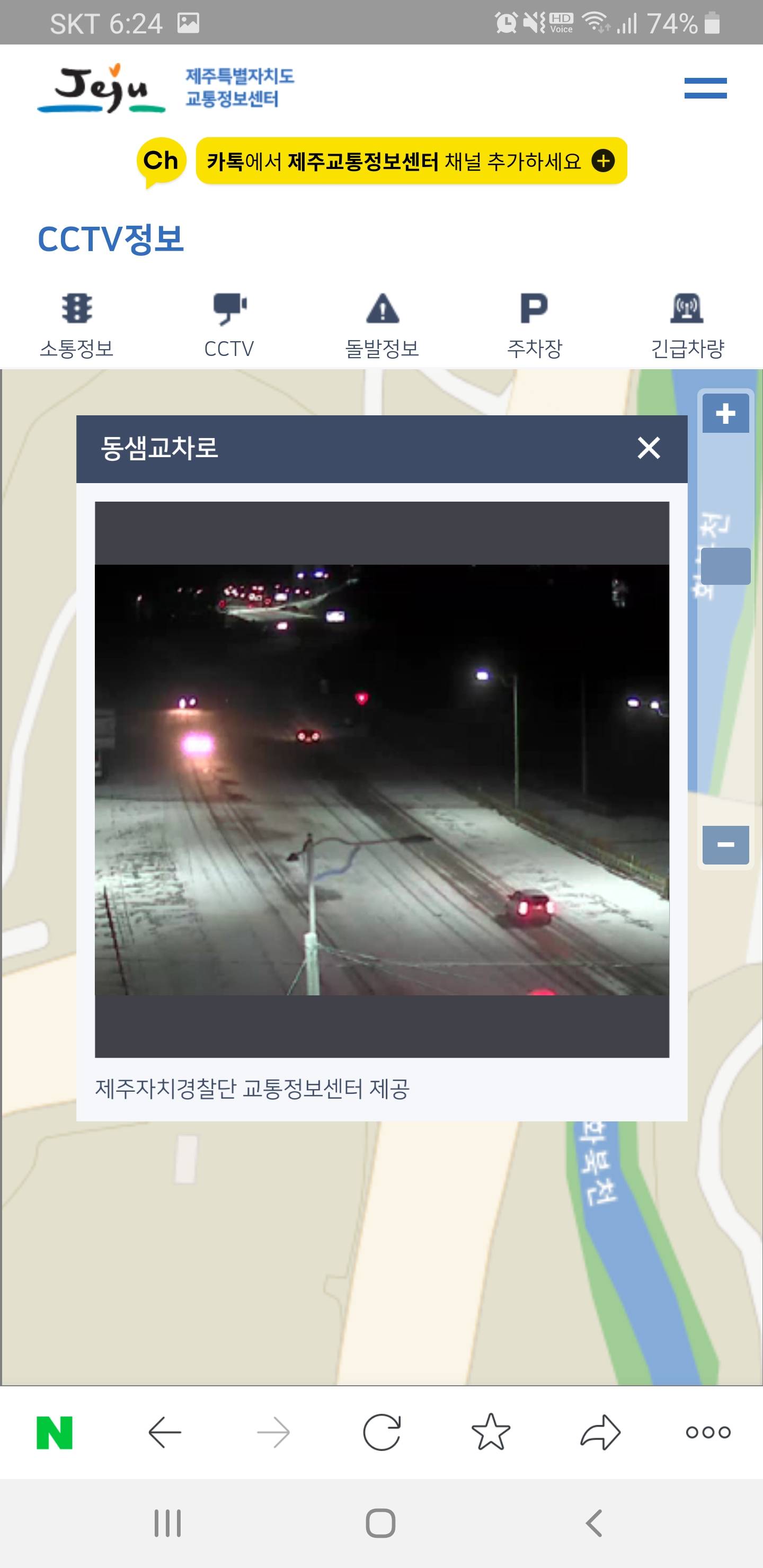Bookmark page with the star icon
This screenshot has width=763, height=1568.
[491, 1432]
